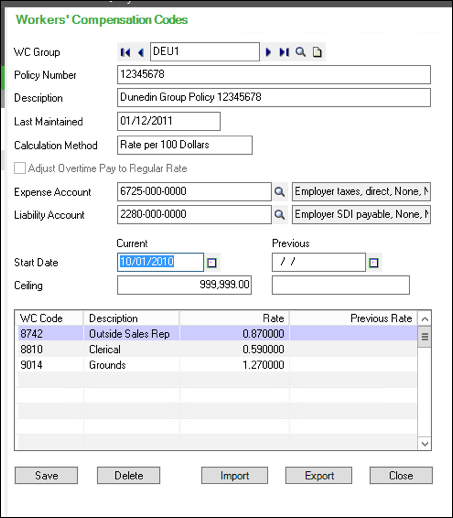
Task: Go to next WC Group record
Action: (268, 52)
